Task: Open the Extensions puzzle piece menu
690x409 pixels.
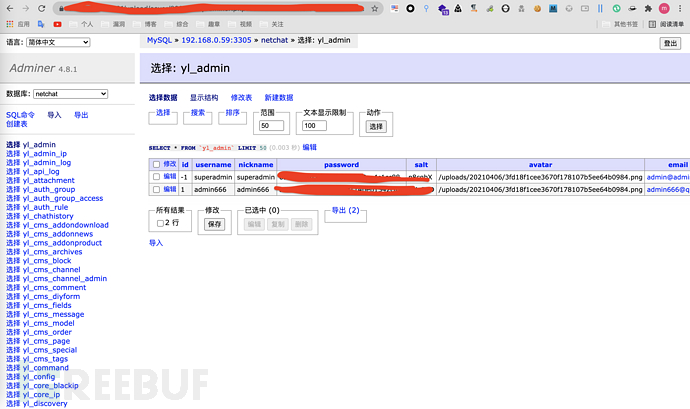Action: click(x=648, y=8)
